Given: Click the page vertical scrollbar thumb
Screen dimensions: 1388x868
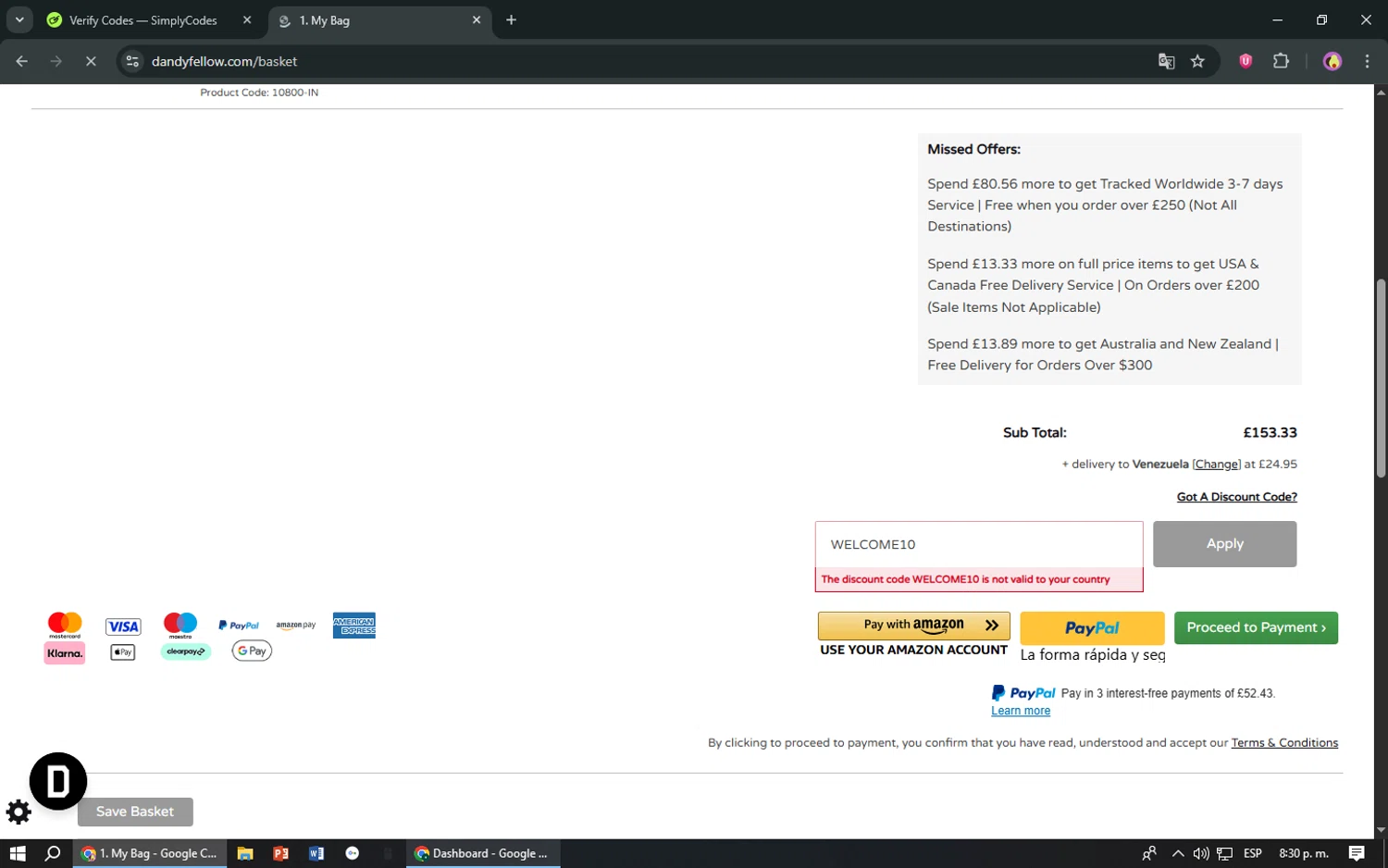Looking at the screenshot, I should (1381, 379).
